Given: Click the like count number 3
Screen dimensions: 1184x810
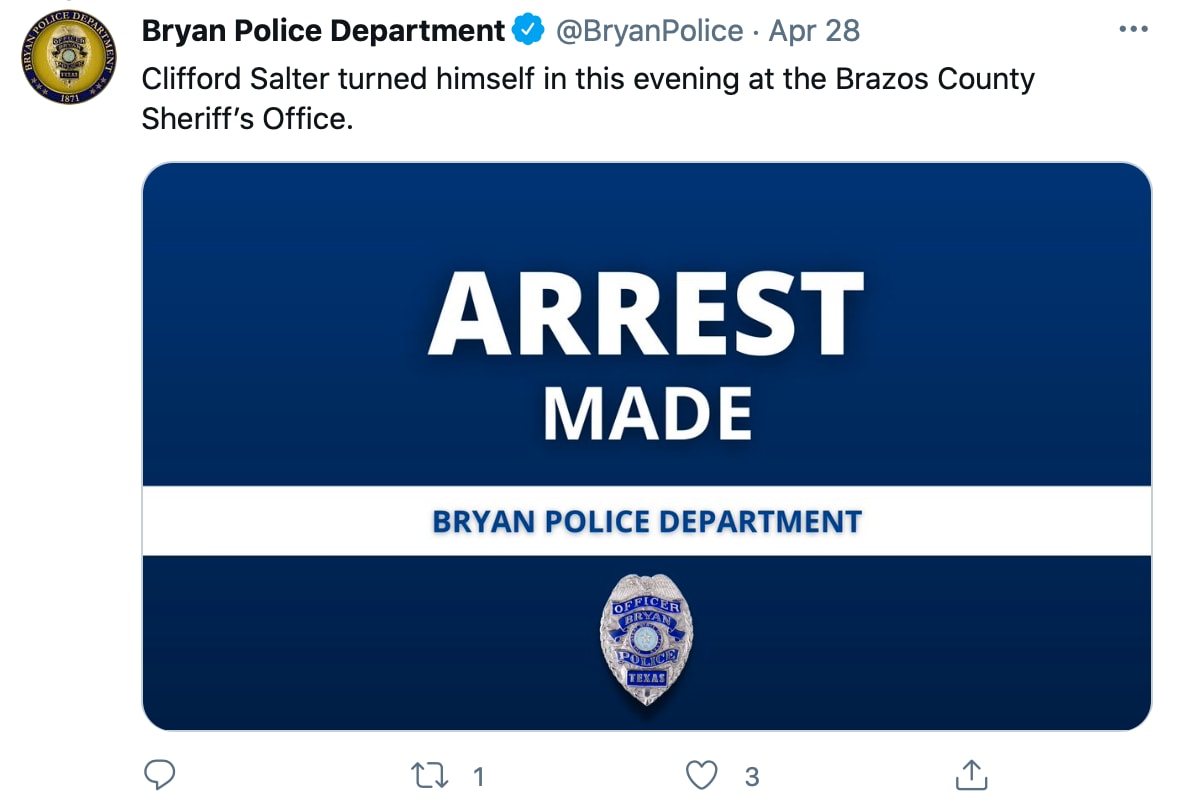Looking at the screenshot, I should point(751,777).
